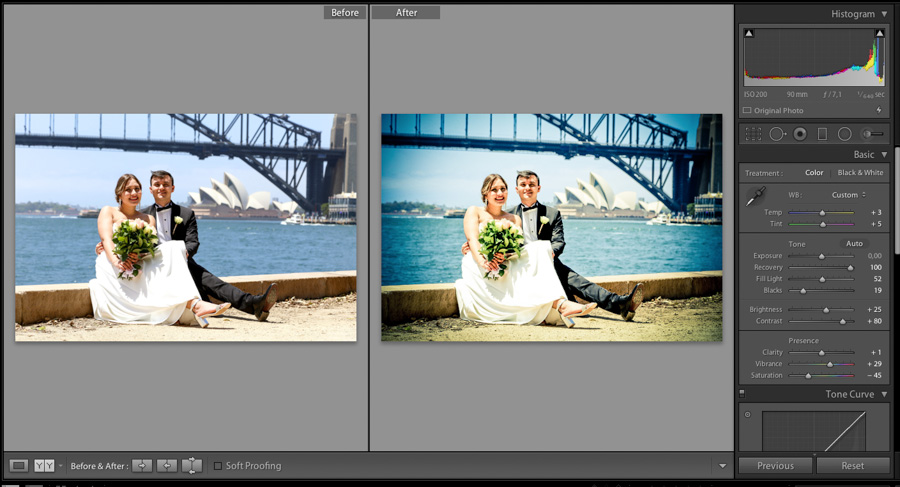Click the ISO 200 readout text
The height and width of the screenshot is (487, 900).
pyautogui.click(x=755, y=94)
